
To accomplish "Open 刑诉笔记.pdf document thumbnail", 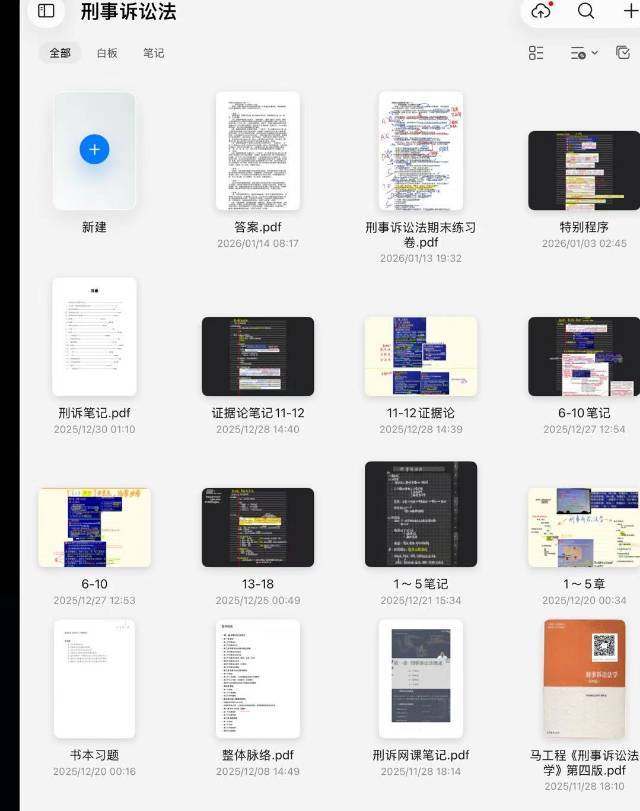I will click(94, 337).
